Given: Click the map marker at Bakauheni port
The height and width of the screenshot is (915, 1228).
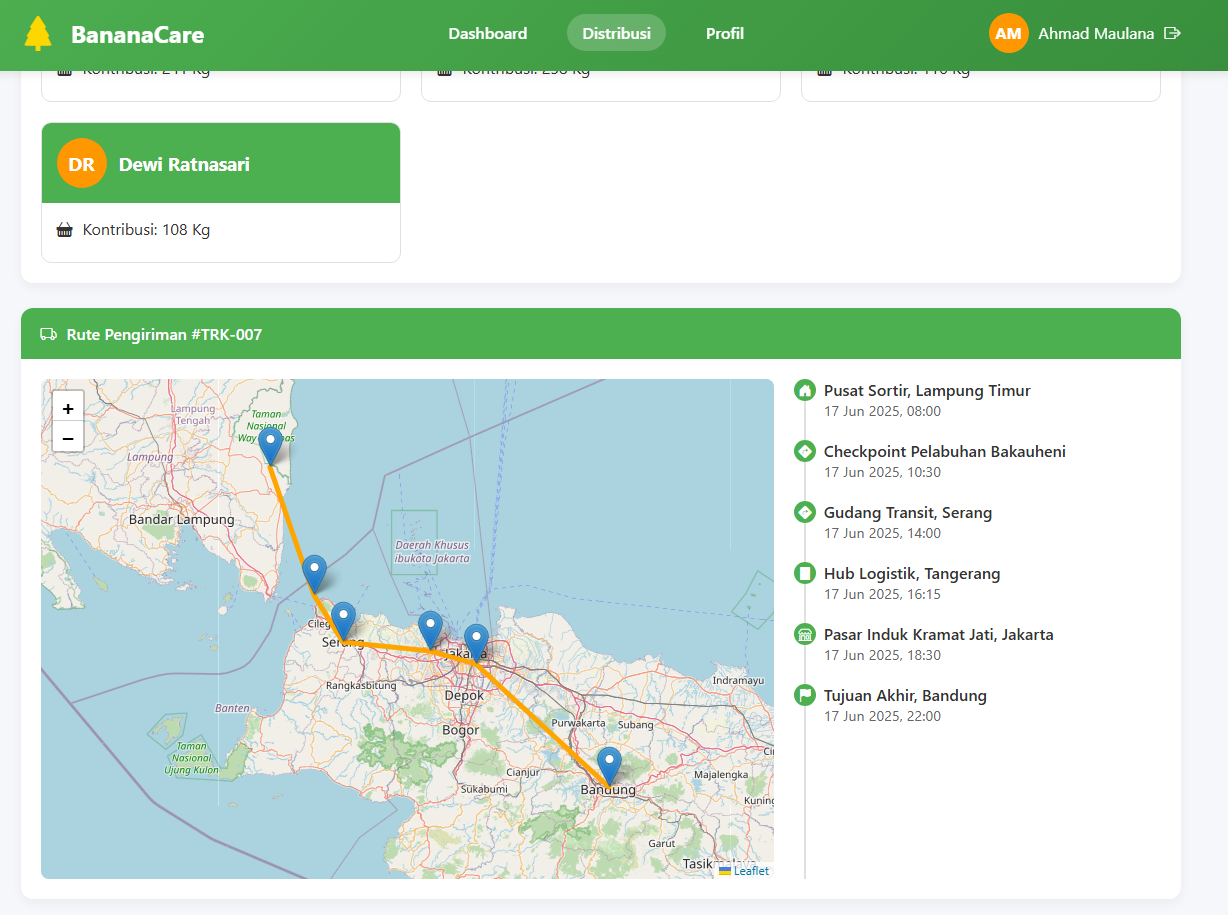Looking at the screenshot, I should coord(314,574).
